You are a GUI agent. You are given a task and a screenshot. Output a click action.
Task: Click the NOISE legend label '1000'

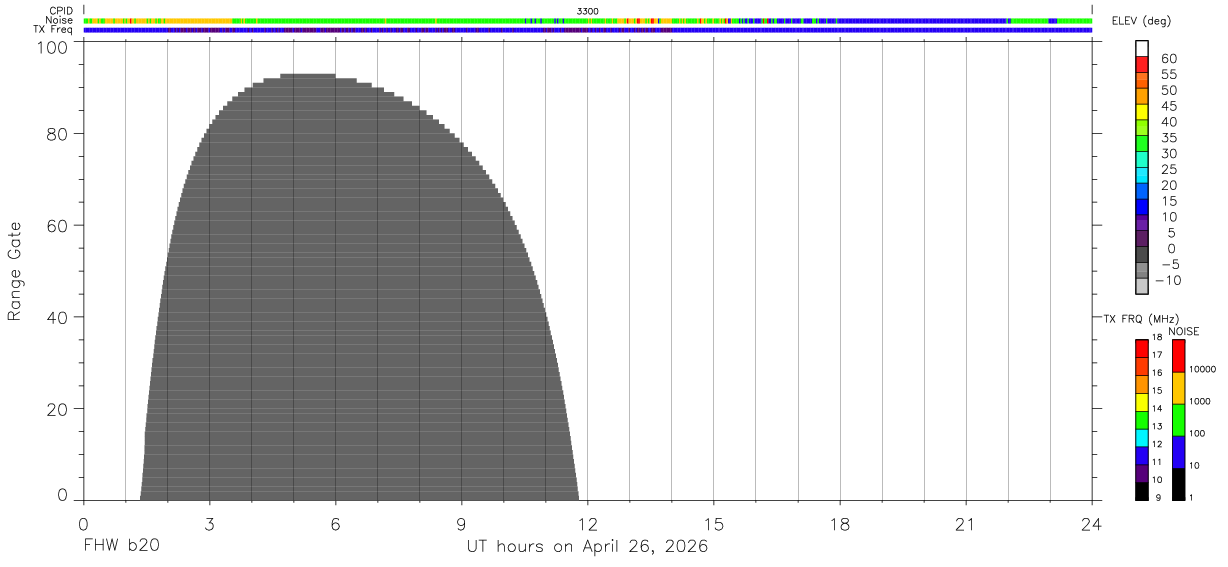(x=1199, y=401)
